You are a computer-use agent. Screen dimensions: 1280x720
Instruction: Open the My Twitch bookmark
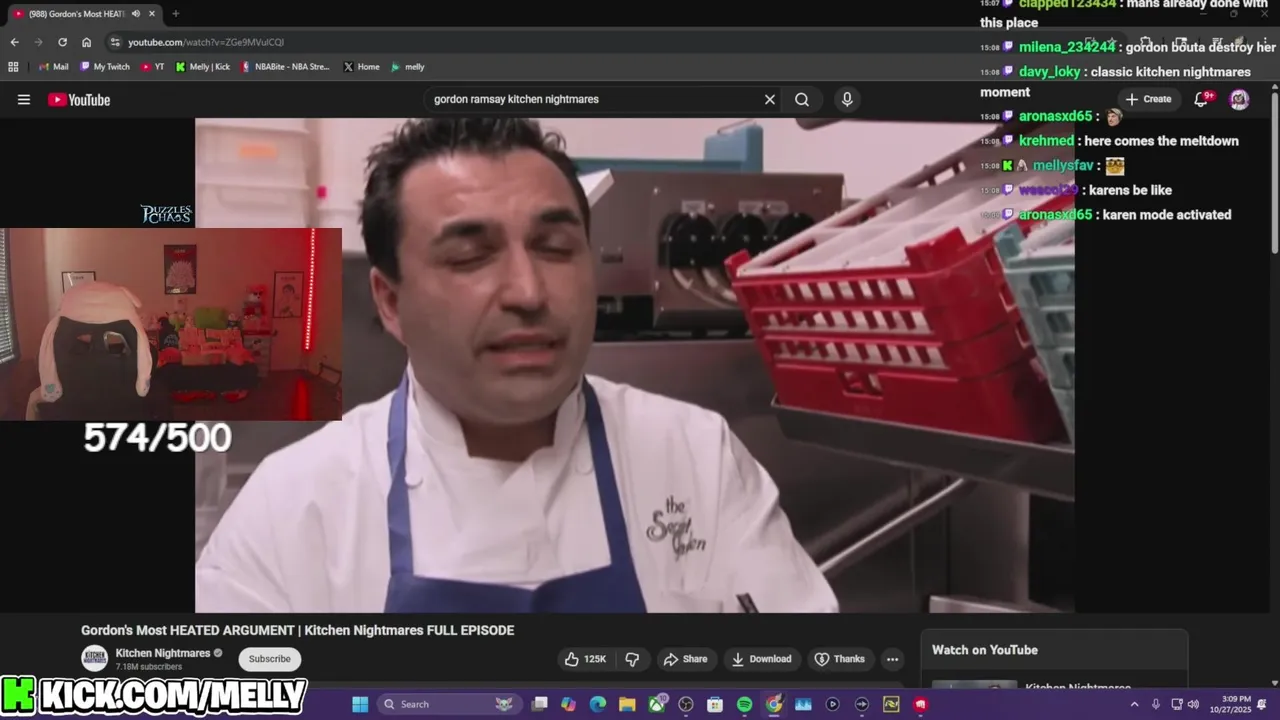coord(105,67)
